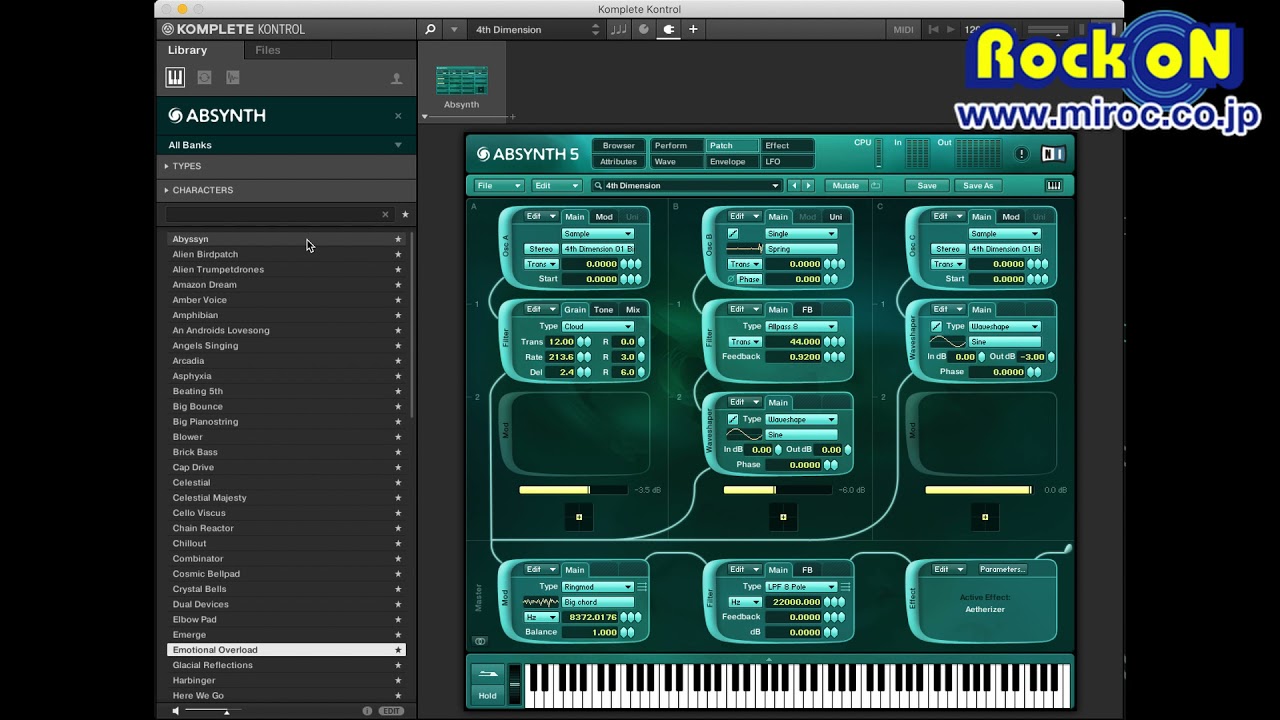
Task: Click the Save As button
Action: pos(978,185)
